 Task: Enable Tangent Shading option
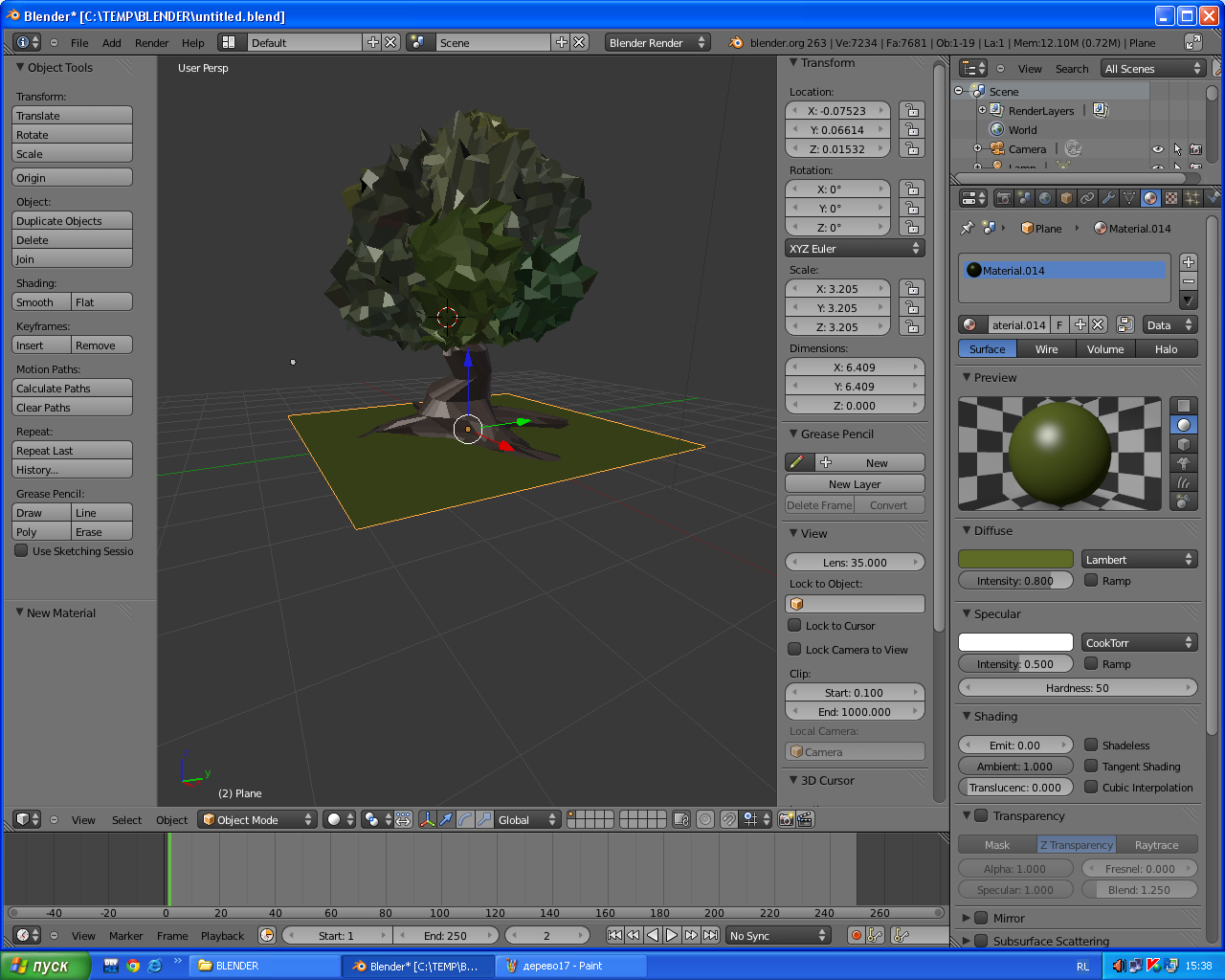(x=1091, y=766)
